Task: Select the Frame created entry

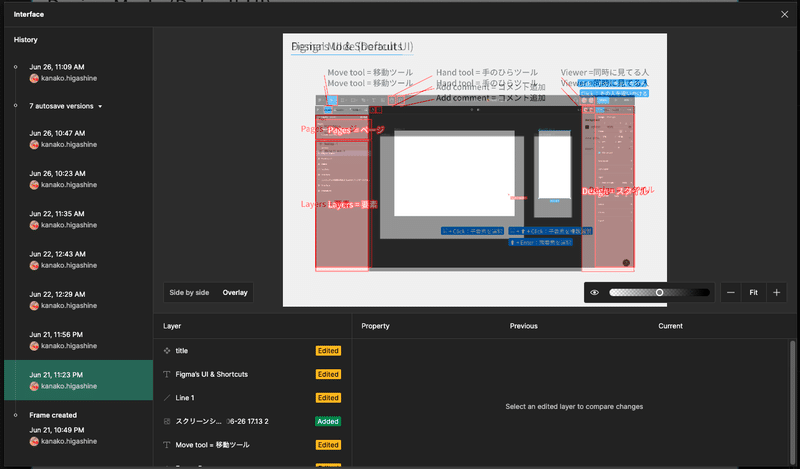Action: click(x=79, y=428)
